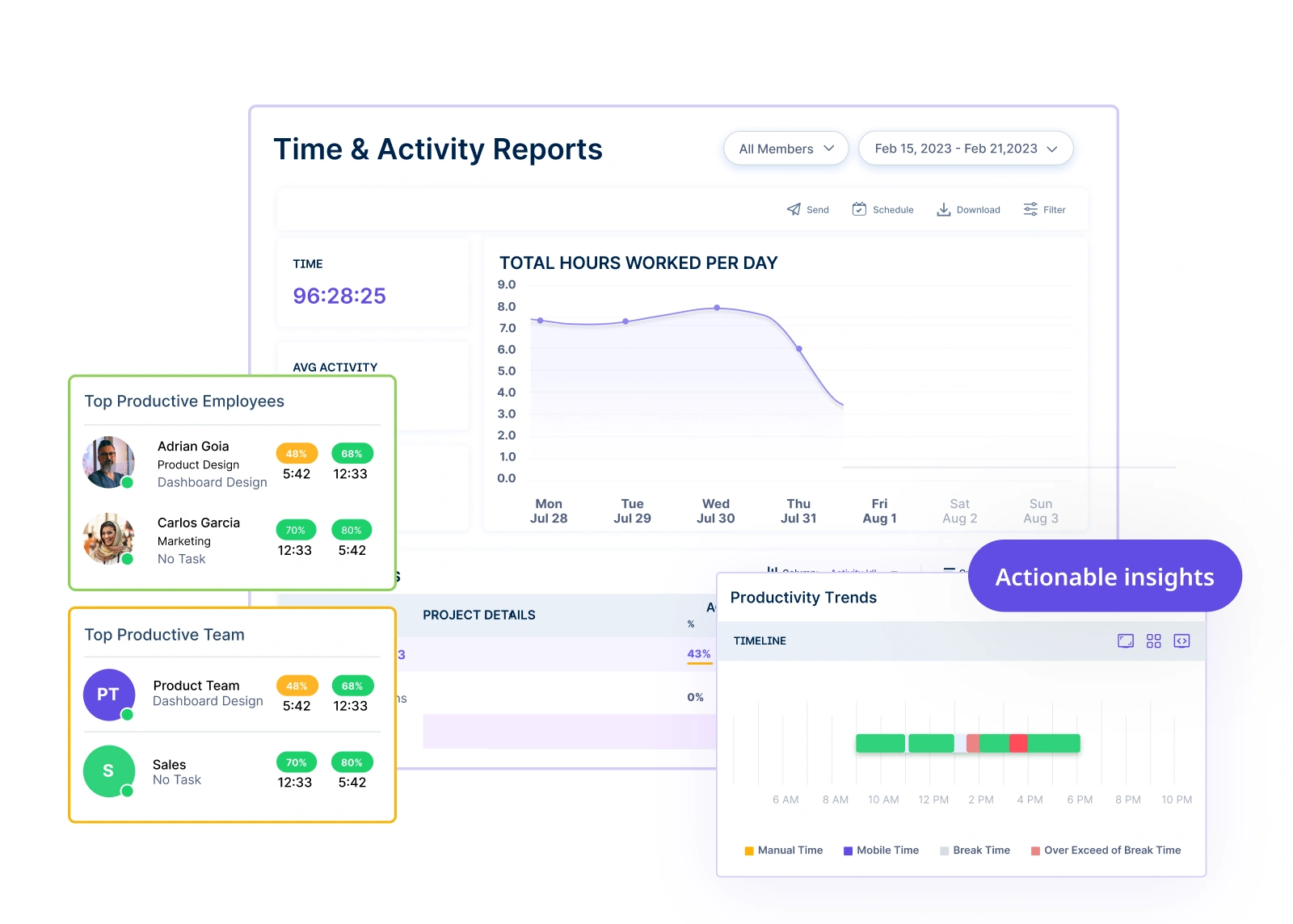Click the timeline embed code icon

1181,641
